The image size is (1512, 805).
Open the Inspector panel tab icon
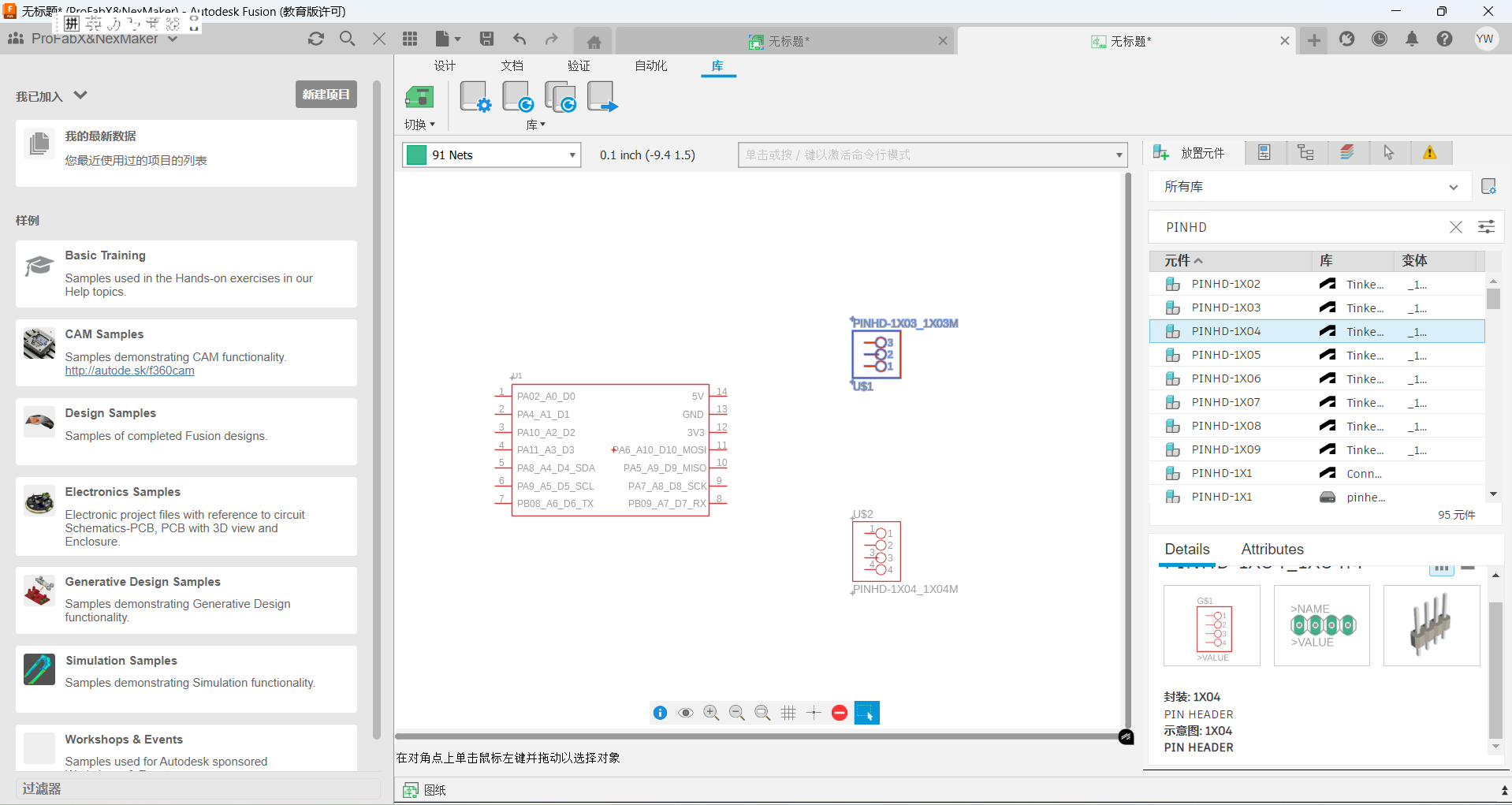click(x=1264, y=153)
